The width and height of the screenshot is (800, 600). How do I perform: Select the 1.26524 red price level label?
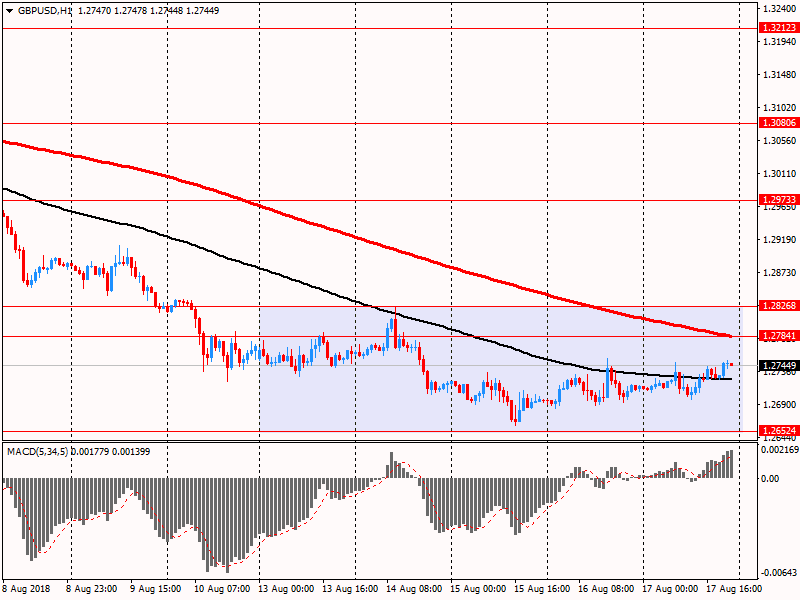pyautogui.click(x=779, y=431)
